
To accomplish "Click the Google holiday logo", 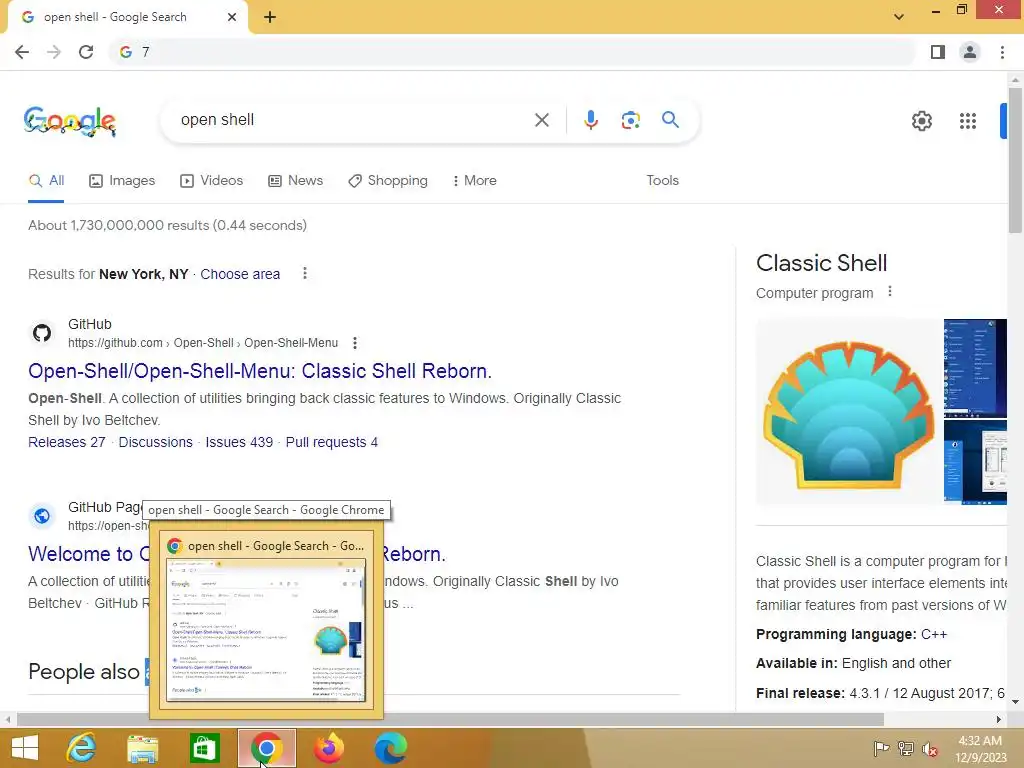I will (x=70, y=121).
